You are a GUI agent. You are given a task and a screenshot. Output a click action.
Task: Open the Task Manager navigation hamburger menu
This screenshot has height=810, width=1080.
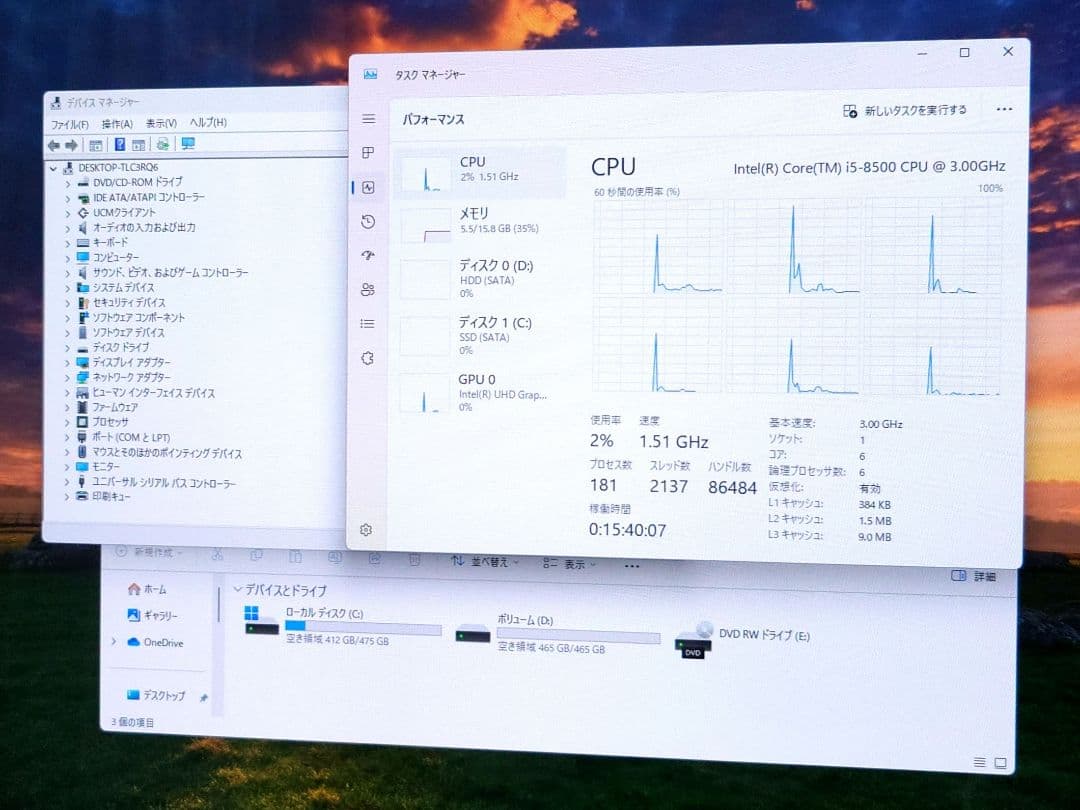click(x=367, y=119)
